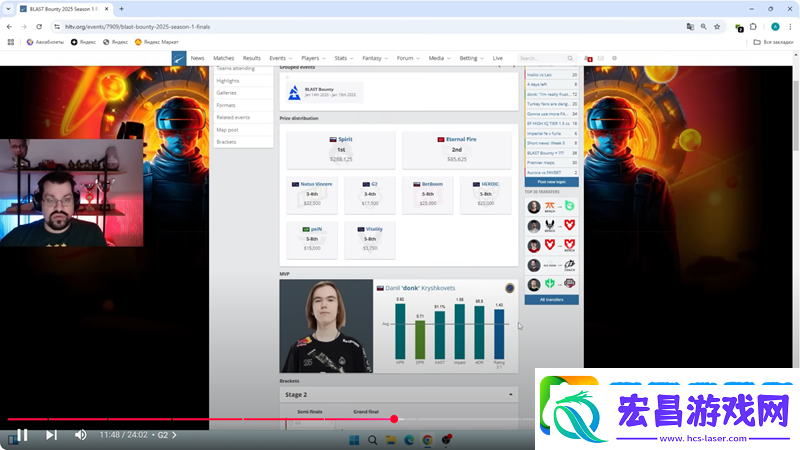This screenshot has height=450, width=800.
Task: Open the Eternal Fire 2nd place card
Action: 457,150
